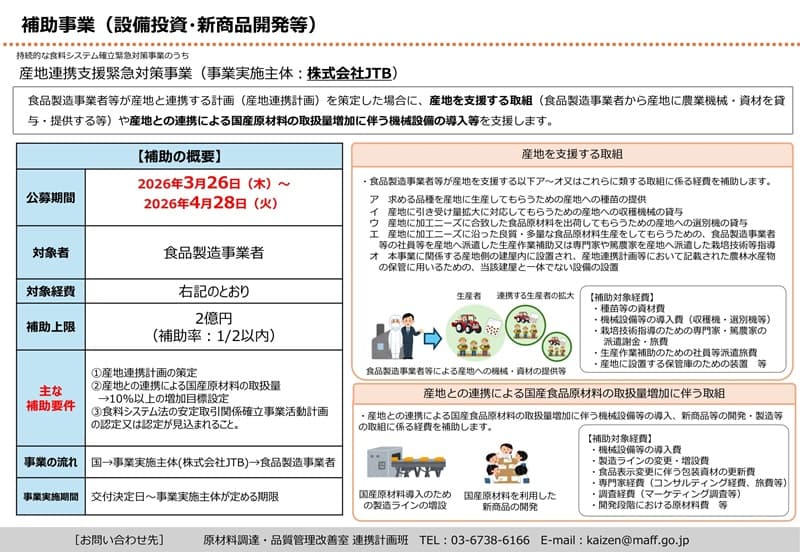
Task: Click 専門家経費（コンサルティング経費、旅費等） bullet
Action: 689,483
